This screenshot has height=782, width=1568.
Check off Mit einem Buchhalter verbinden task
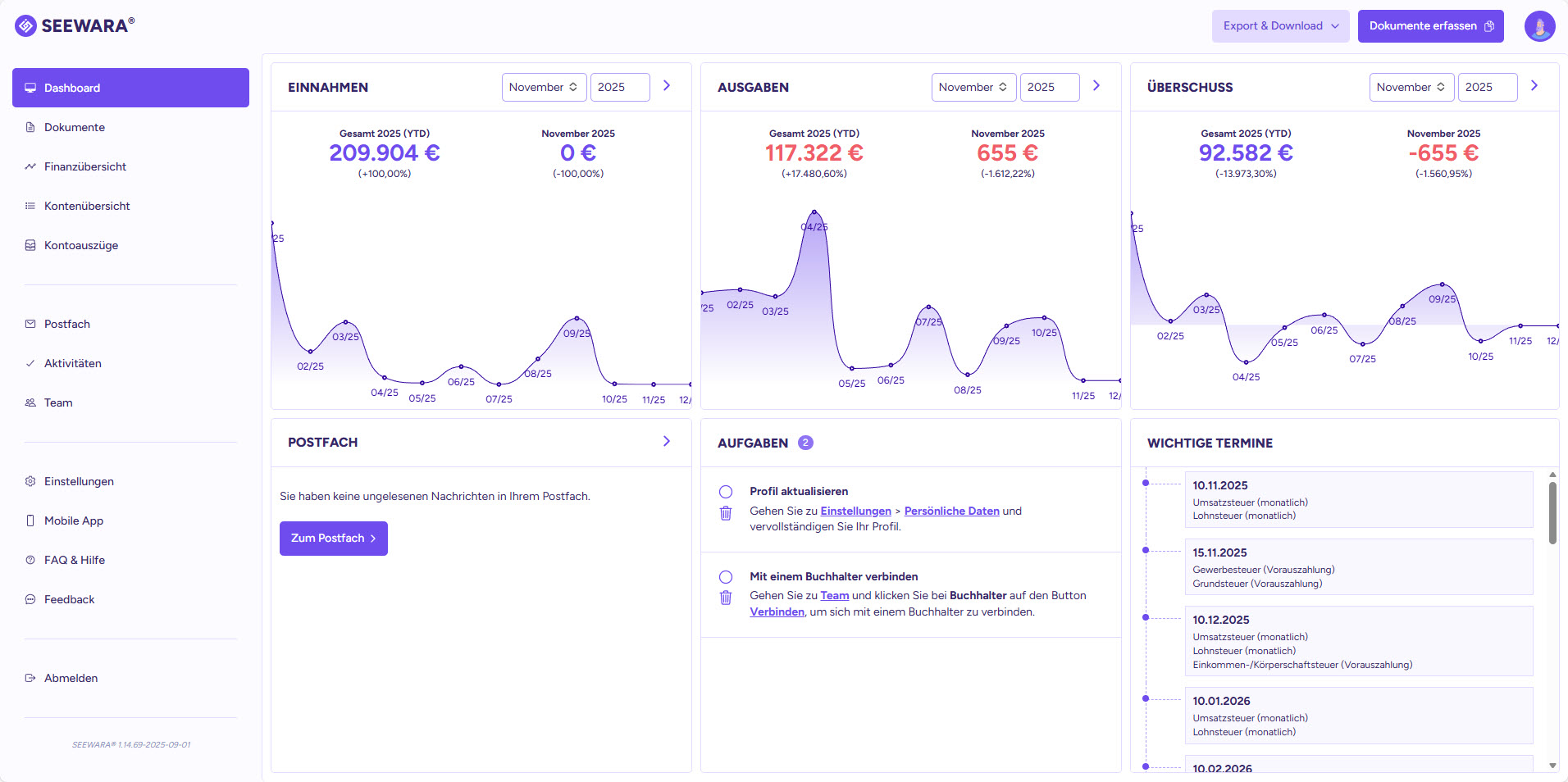point(726,577)
